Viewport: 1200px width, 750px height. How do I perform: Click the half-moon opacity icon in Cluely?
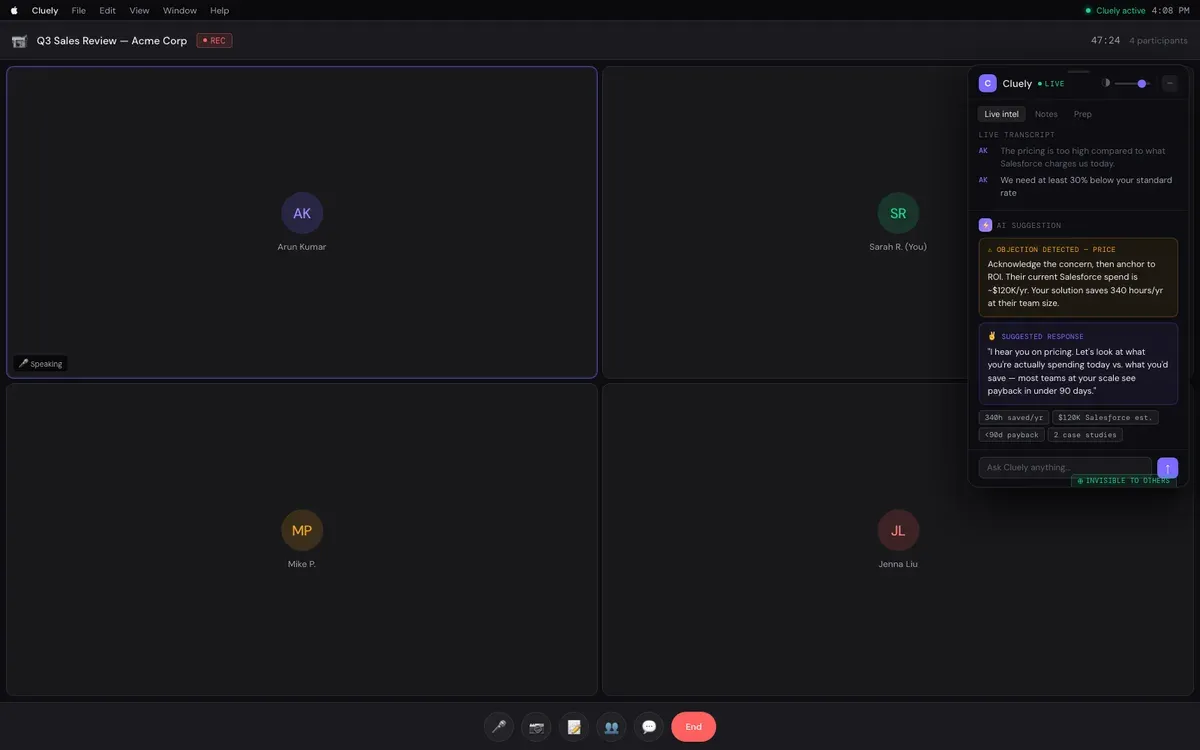pos(1106,84)
